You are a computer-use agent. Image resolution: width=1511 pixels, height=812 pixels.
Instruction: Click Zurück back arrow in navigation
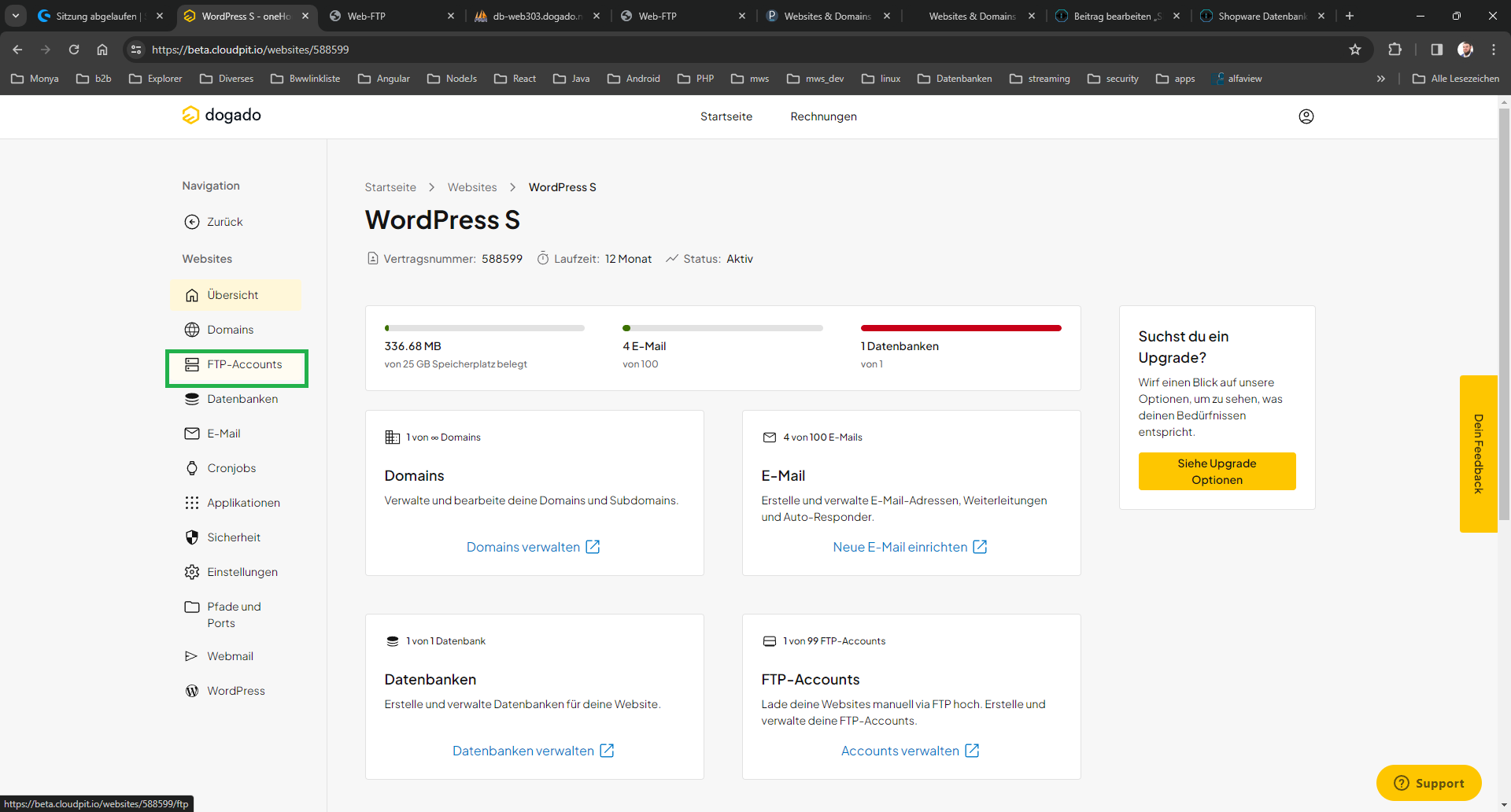pos(213,222)
